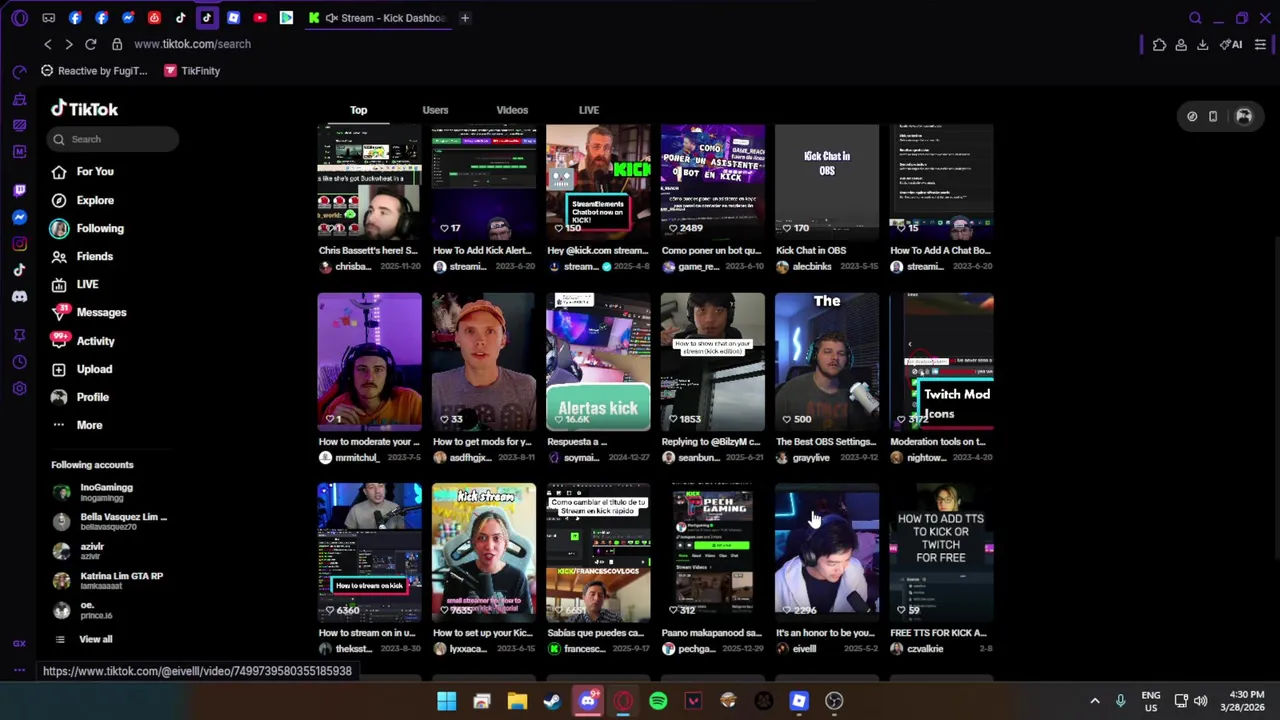Open the TikFinity bookmark
Image resolution: width=1280 pixels, height=720 pixels.
coord(192,71)
